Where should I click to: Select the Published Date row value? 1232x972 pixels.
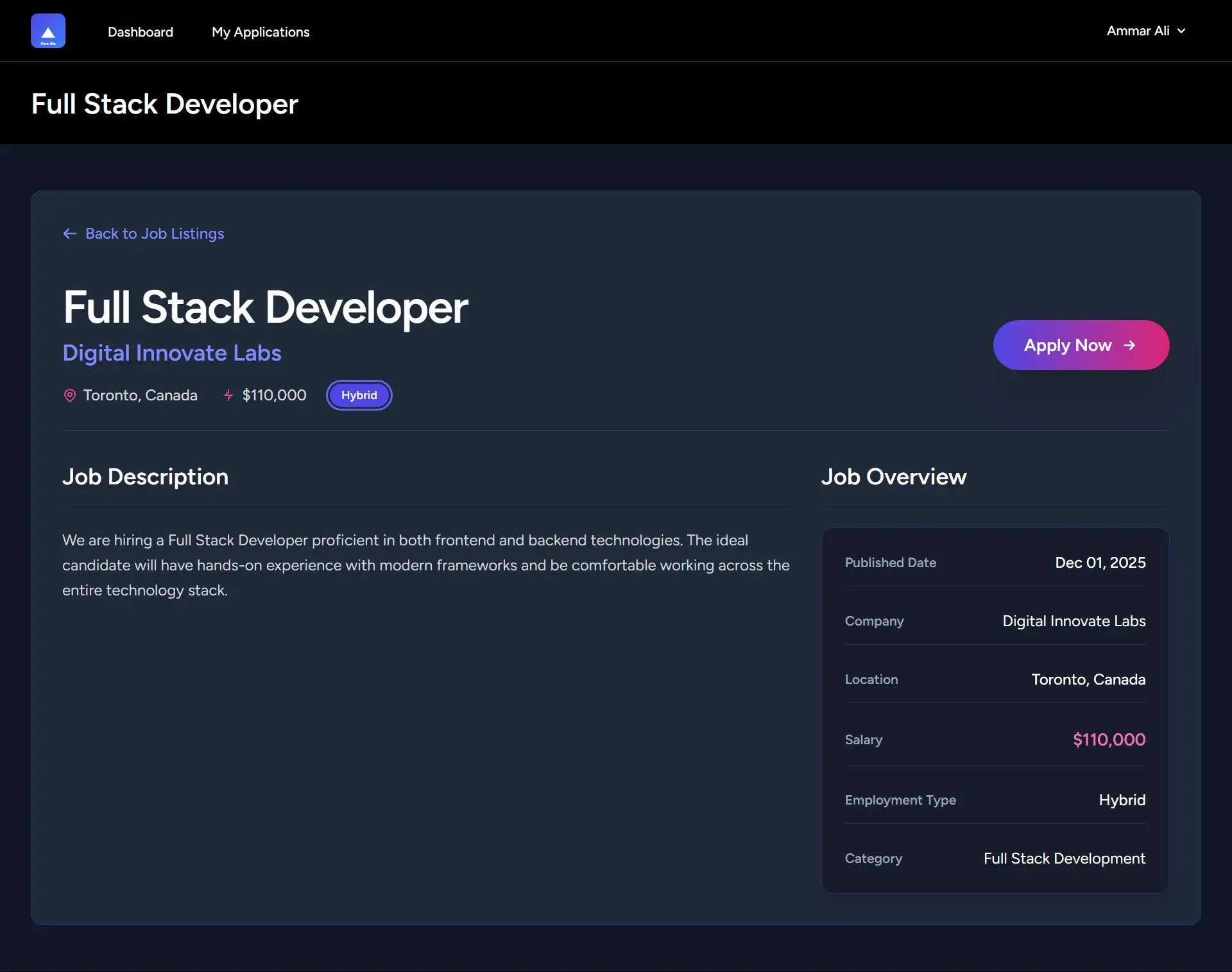(x=1100, y=563)
